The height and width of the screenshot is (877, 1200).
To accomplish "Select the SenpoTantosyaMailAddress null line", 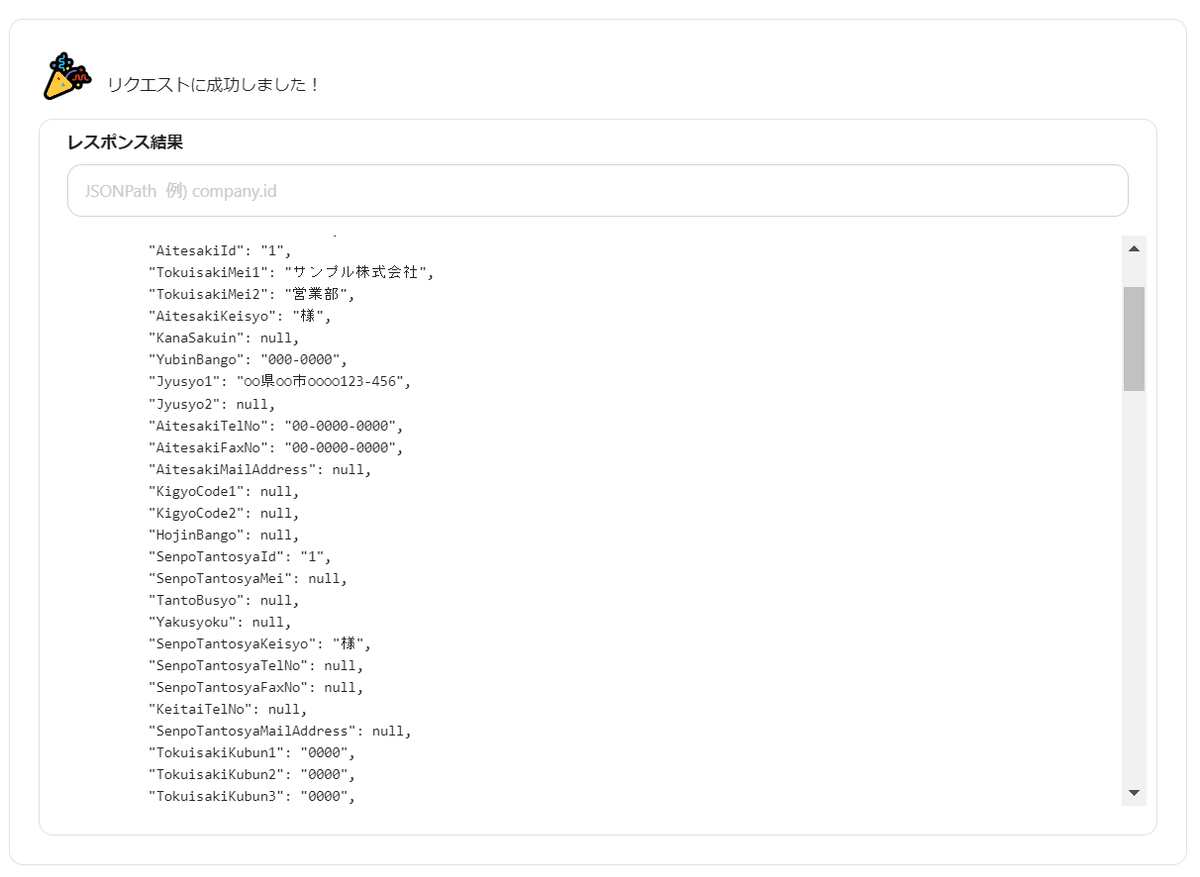I will tap(279, 731).
